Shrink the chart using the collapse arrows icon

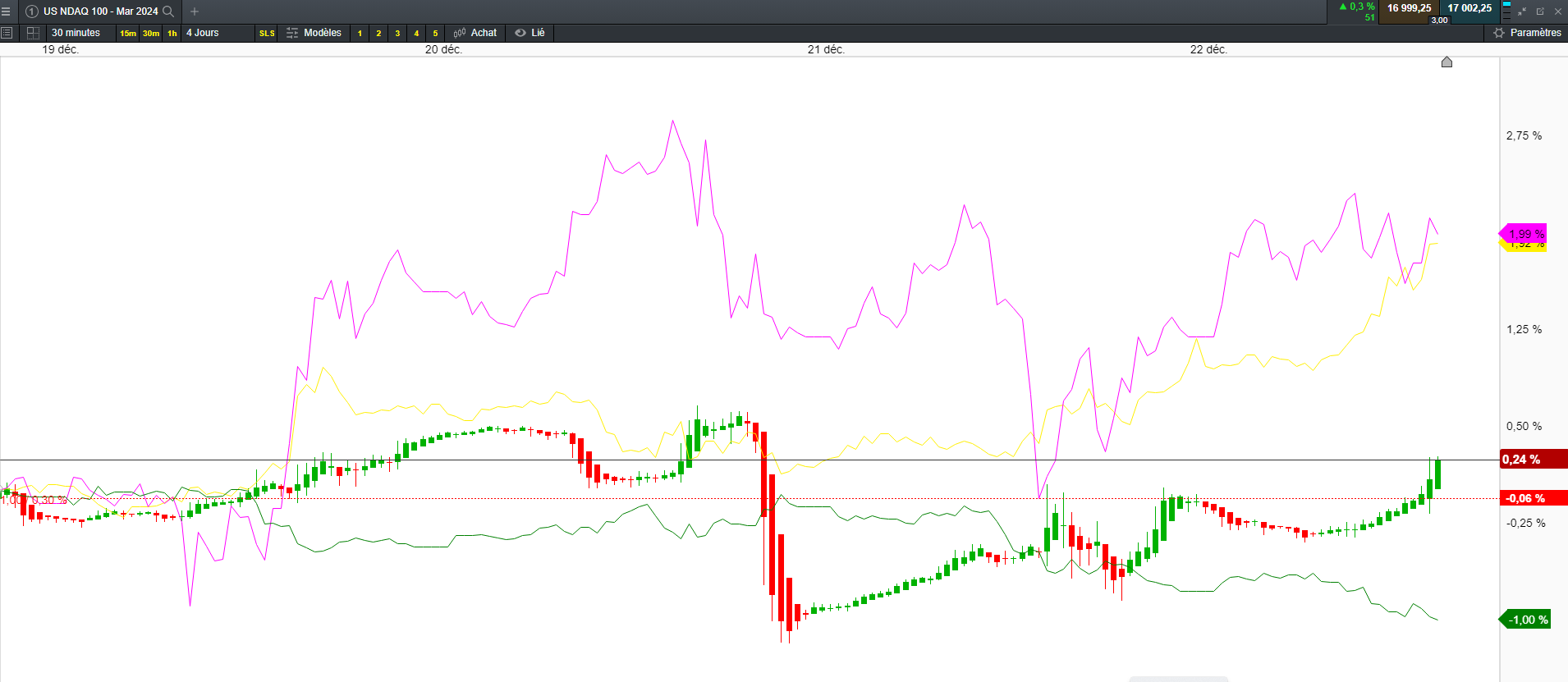(x=1522, y=11)
